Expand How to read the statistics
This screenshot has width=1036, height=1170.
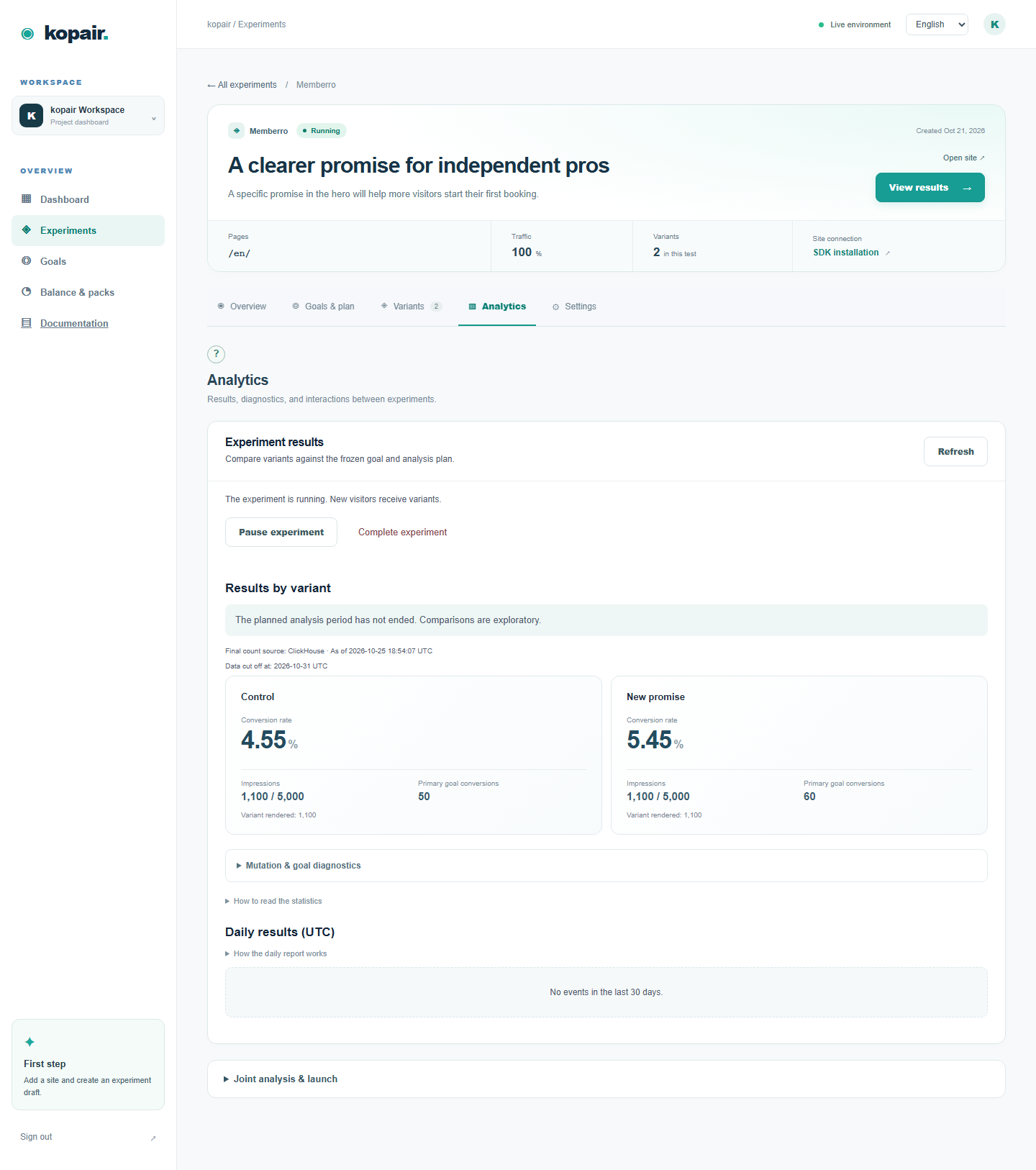click(x=273, y=901)
